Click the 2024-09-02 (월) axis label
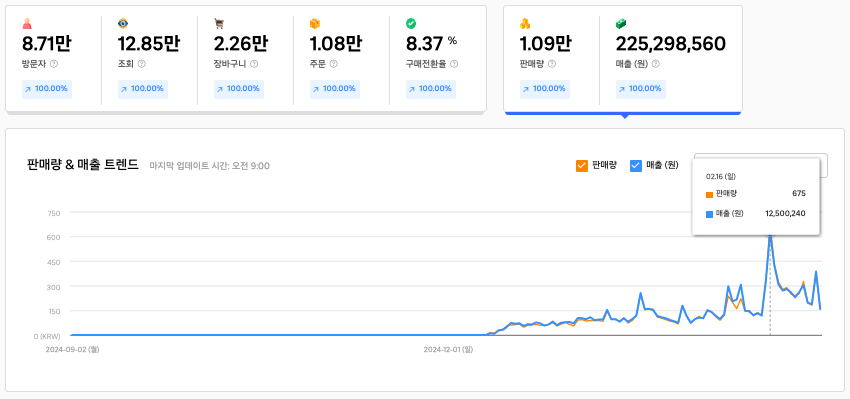Viewport: 850px width, 399px height. (72, 350)
